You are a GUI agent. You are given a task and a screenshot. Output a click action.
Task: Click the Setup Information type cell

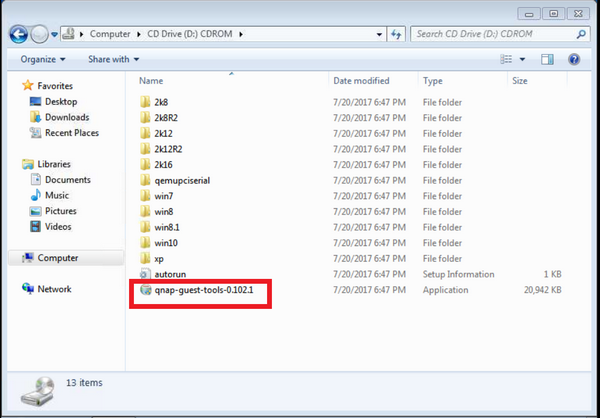tap(458, 274)
